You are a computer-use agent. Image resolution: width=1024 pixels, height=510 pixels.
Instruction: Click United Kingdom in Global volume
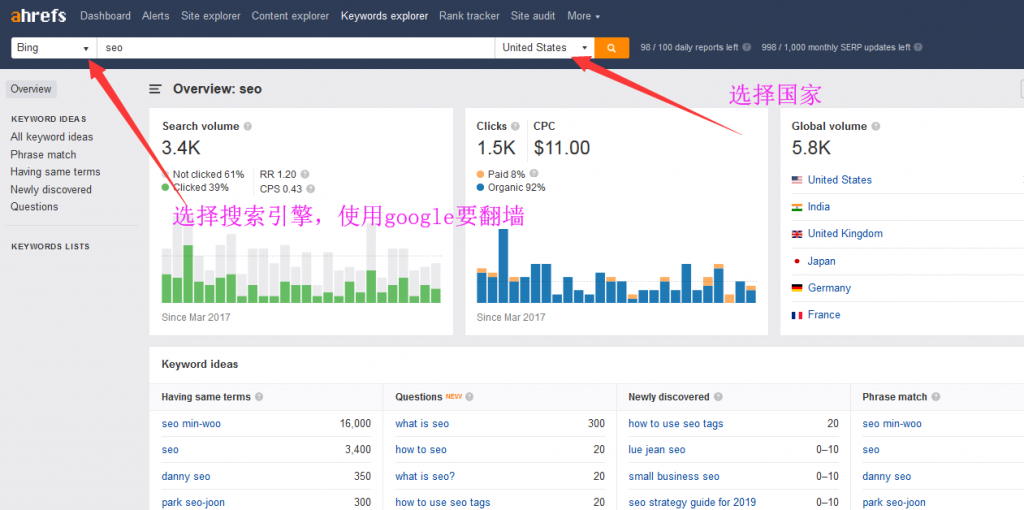pyautogui.click(x=845, y=234)
